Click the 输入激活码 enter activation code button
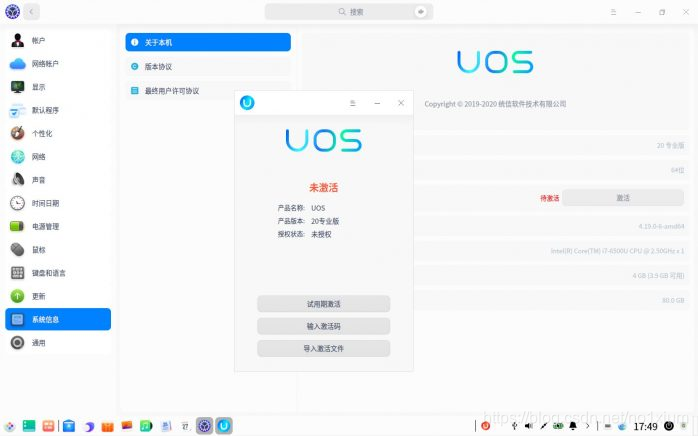The image size is (698, 436). tap(324, 326)
